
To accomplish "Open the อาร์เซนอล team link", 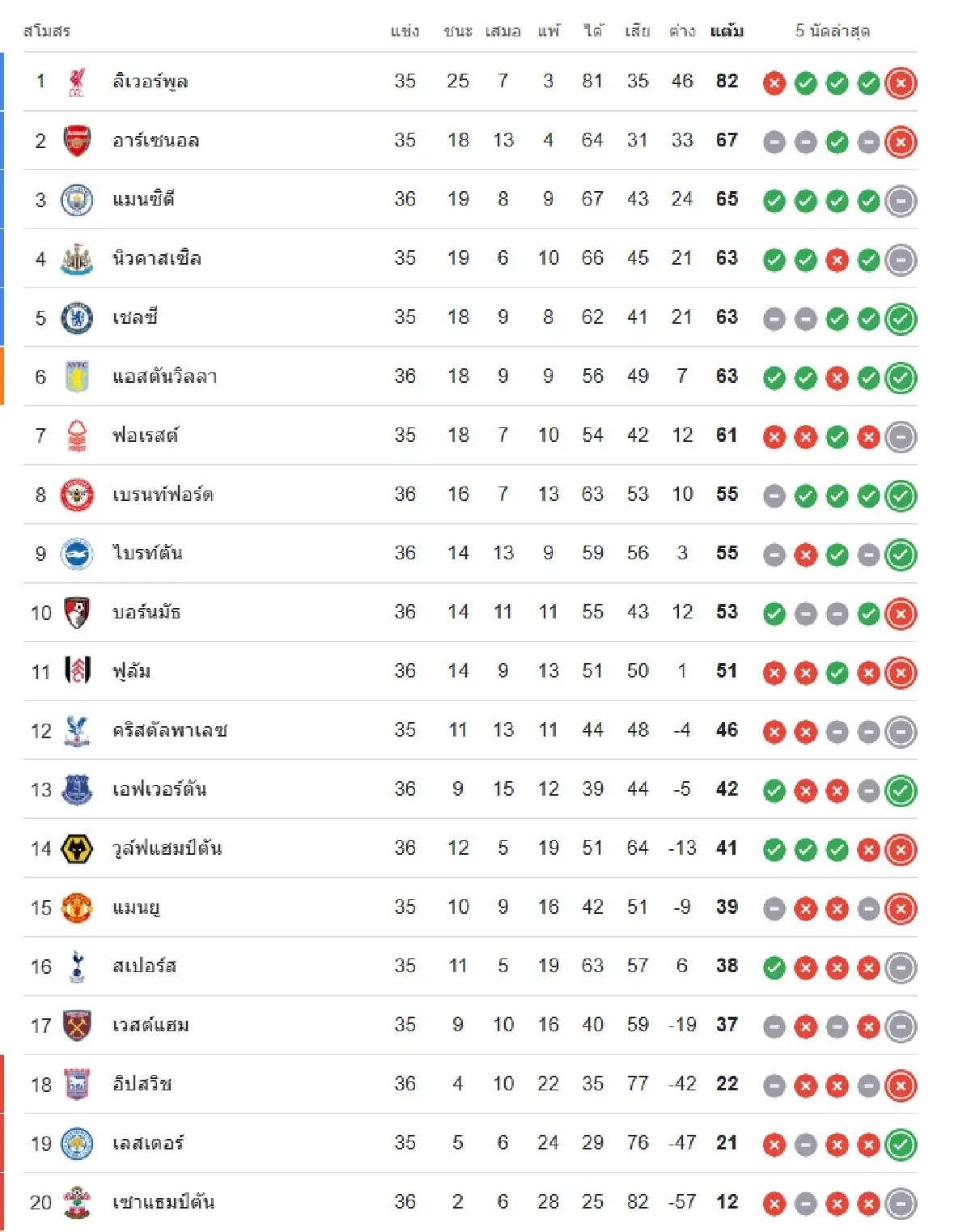I will pyautogui.click(x=156, y=141).
